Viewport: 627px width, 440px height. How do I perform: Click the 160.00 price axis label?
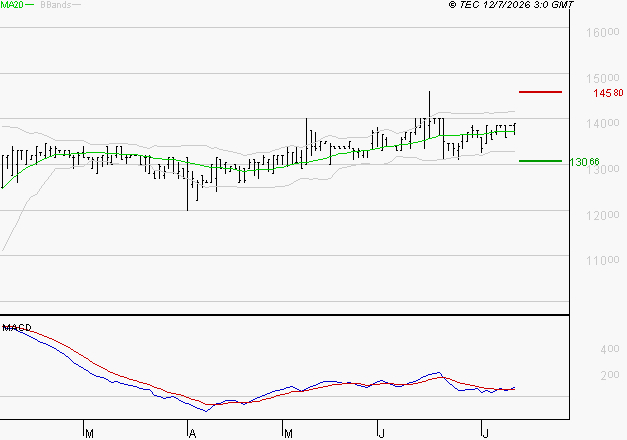tap(603, 32)
